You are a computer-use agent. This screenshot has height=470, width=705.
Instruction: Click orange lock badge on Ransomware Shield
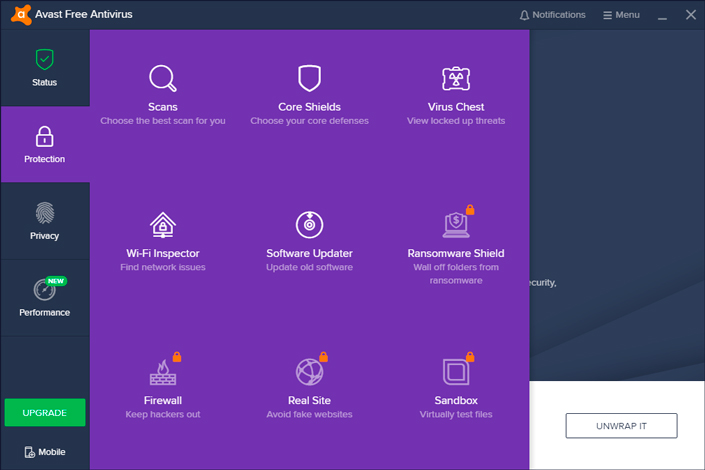pos(470,210)
